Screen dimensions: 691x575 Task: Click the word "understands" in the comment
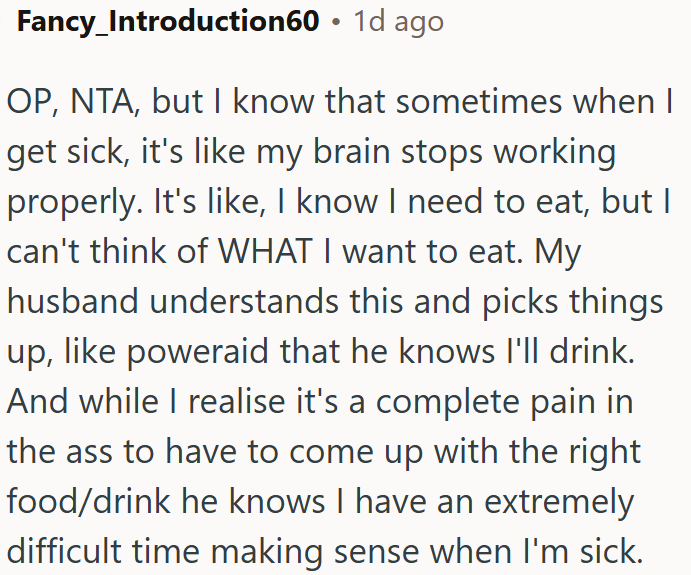244,301
